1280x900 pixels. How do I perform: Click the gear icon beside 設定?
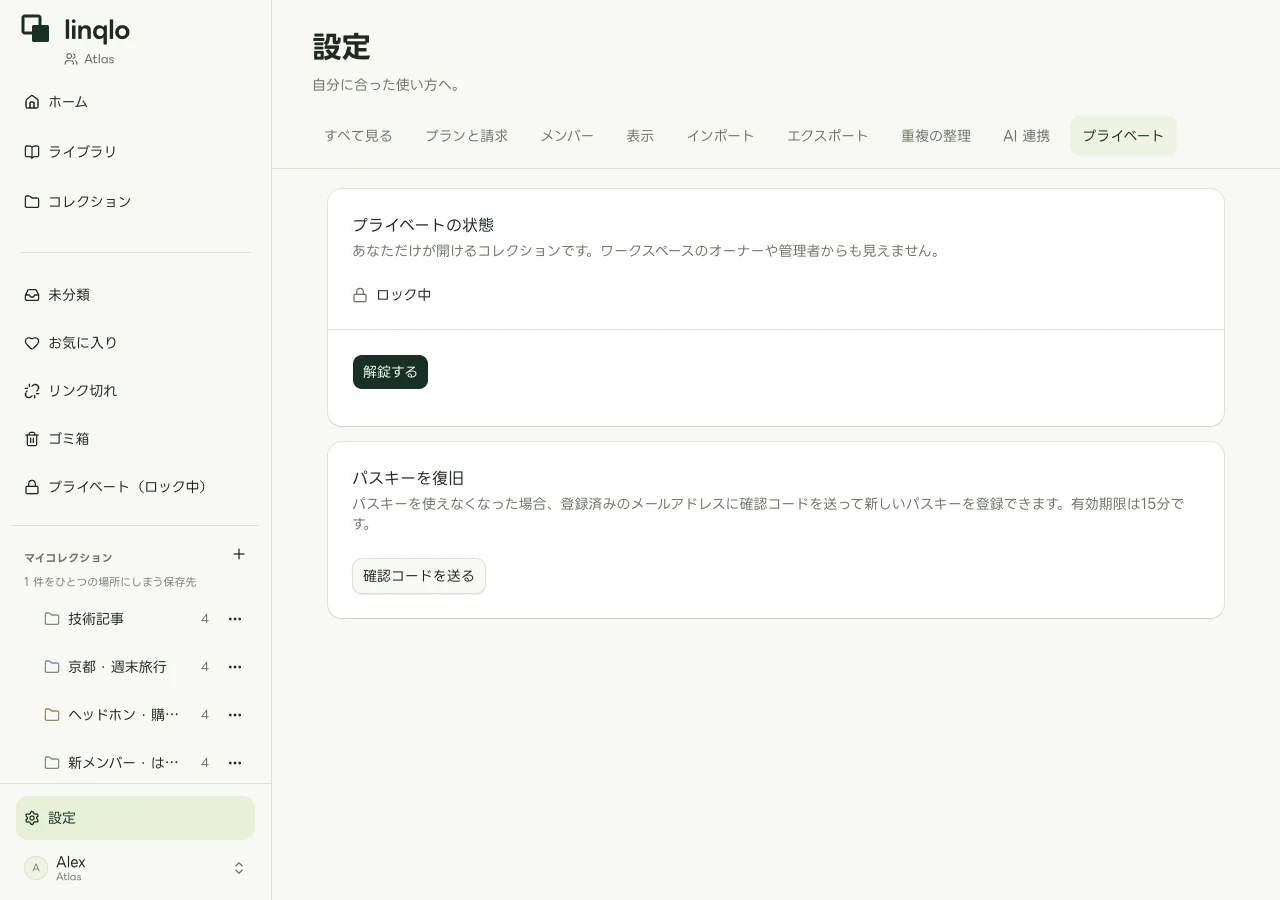[x=32, y=818]
